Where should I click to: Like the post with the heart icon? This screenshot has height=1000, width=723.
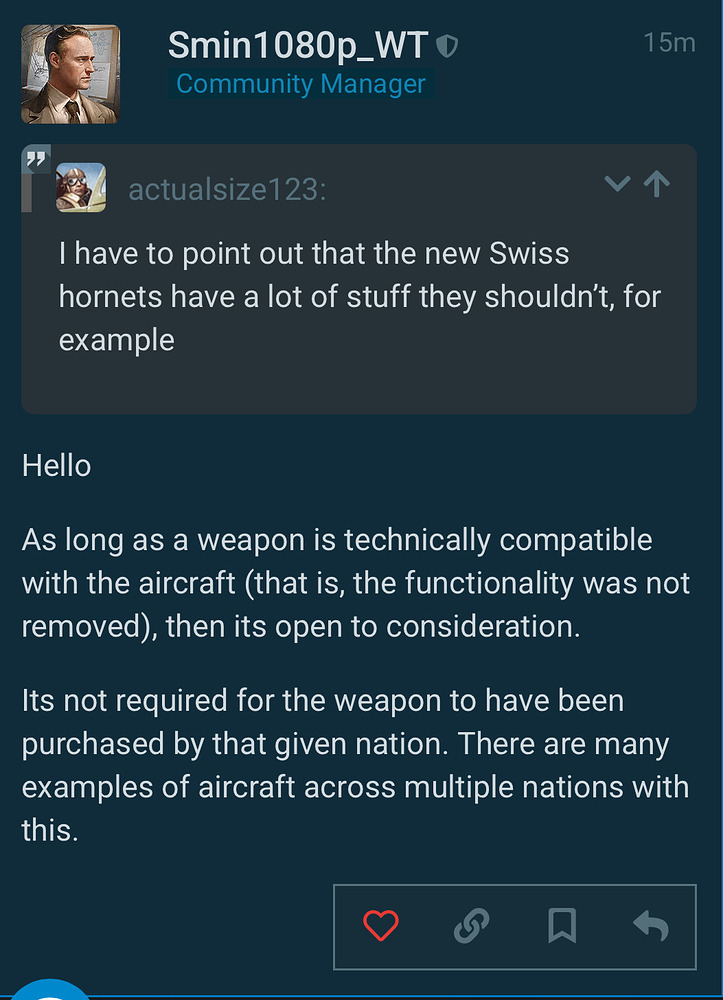click(x=381, y=927)
